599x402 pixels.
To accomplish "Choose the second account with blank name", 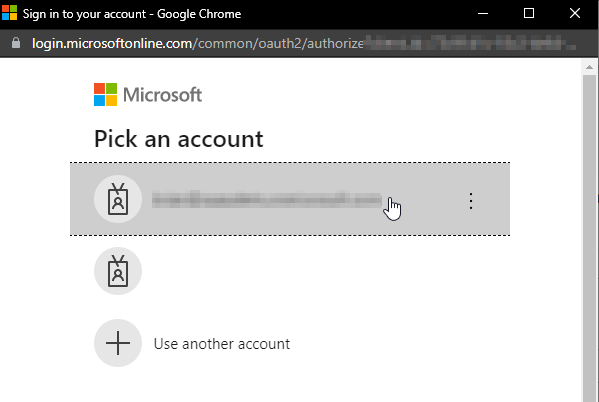I will [x=290, y=271].
